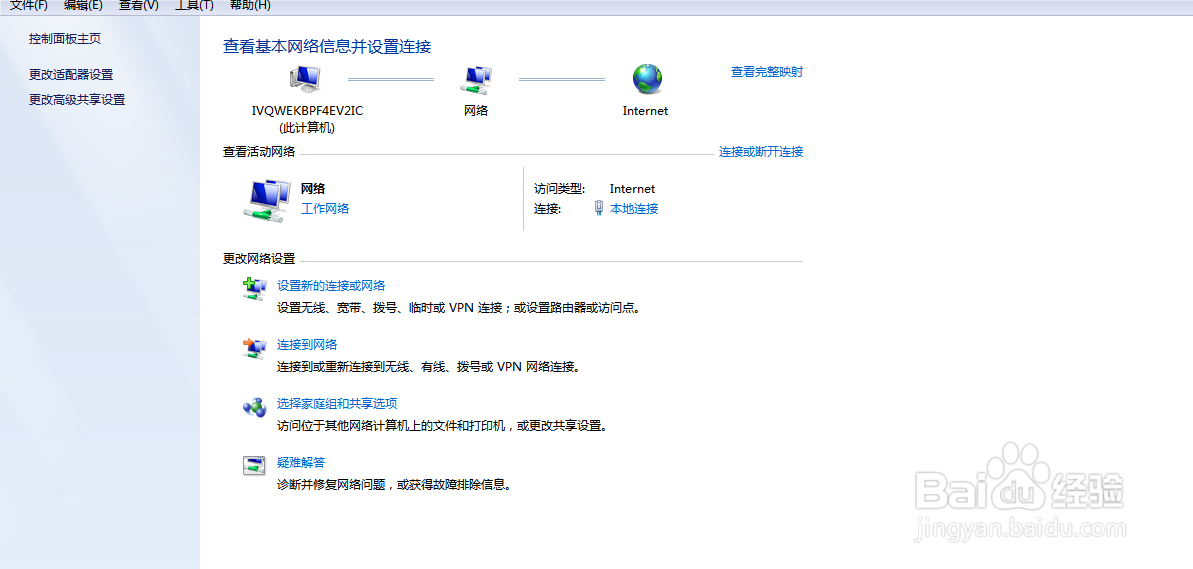Click the 选择家庭组和共享选项 icon
The width and height of the screenshot is (1193, 569).
[x=254, y=407]
